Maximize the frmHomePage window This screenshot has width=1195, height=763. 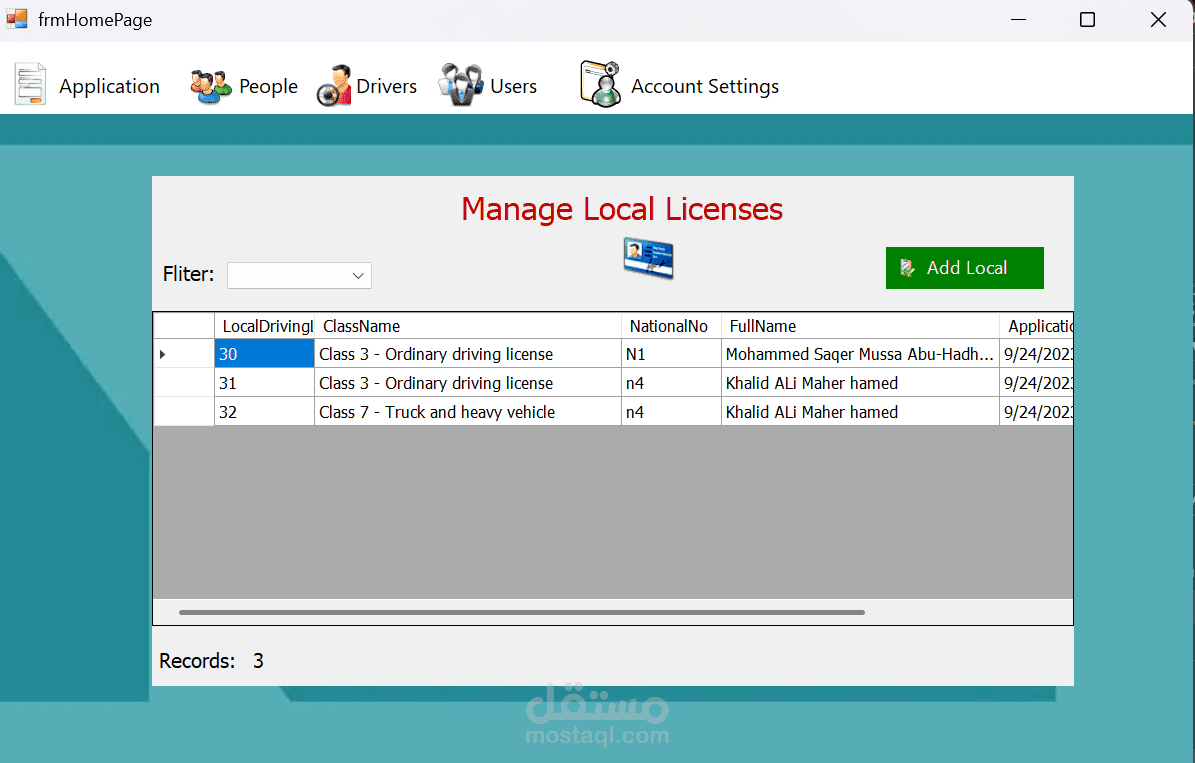click(1087, 20)
